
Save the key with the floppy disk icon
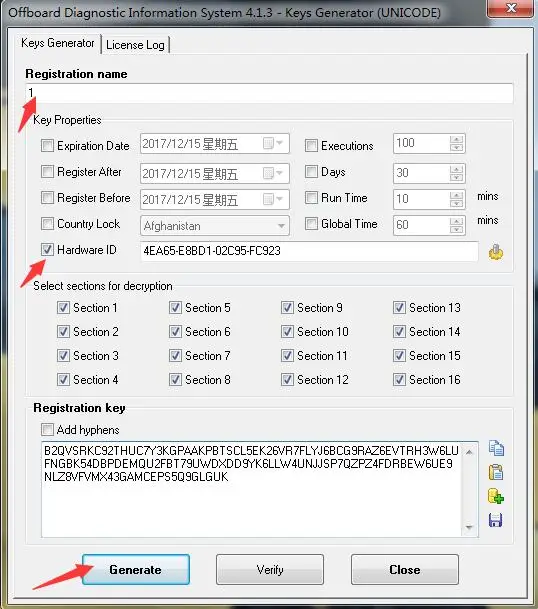496,520
